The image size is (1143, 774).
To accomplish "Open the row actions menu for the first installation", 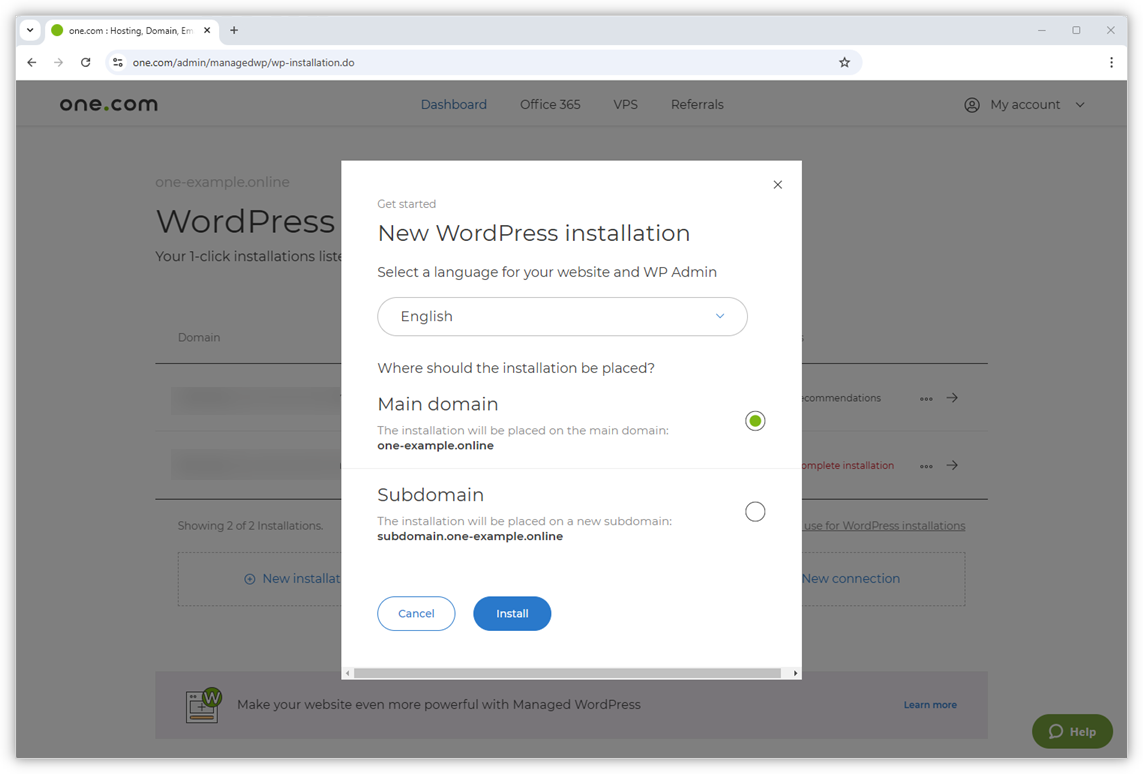I will 925,397.
